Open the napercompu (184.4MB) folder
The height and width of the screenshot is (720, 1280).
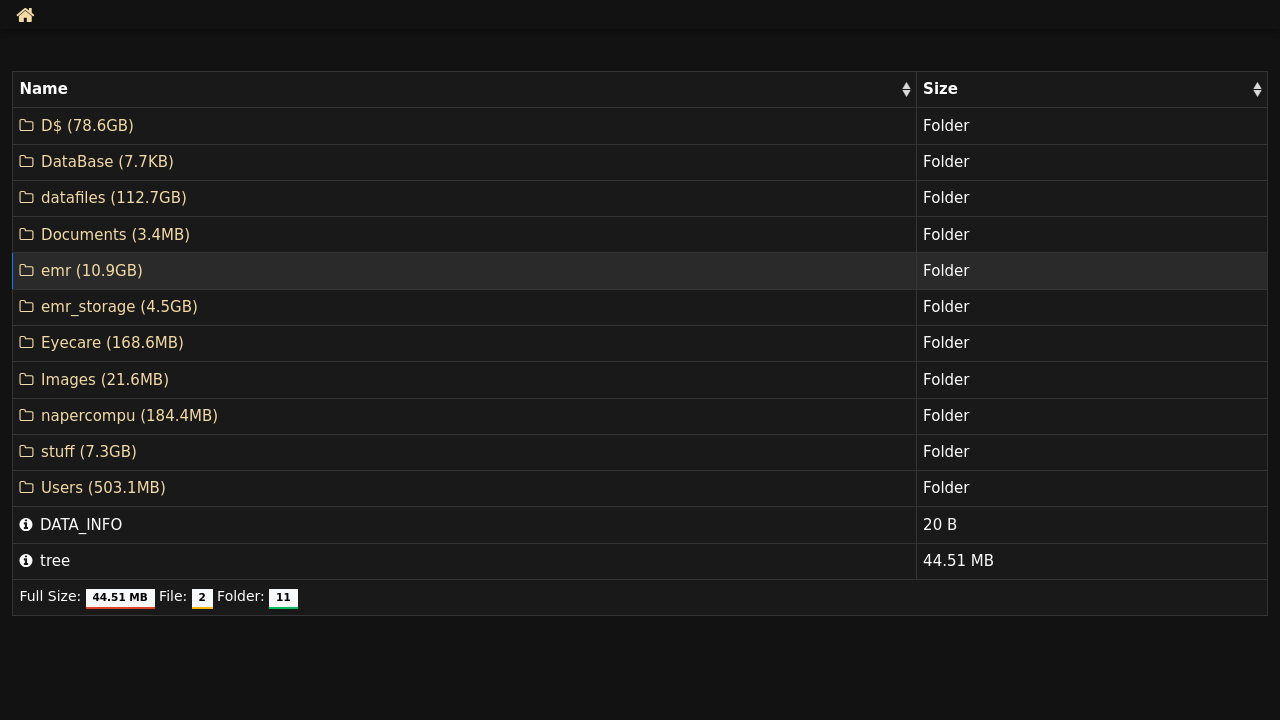(129, 415)
